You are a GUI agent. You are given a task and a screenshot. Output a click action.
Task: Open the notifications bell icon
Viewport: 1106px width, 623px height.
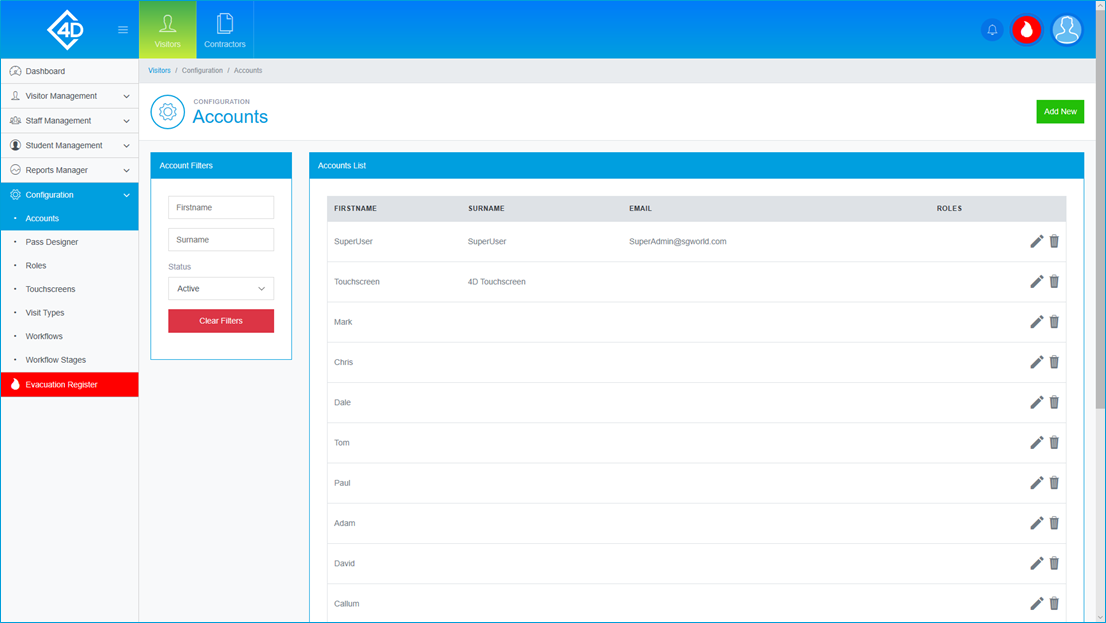(x=992, y=30)
